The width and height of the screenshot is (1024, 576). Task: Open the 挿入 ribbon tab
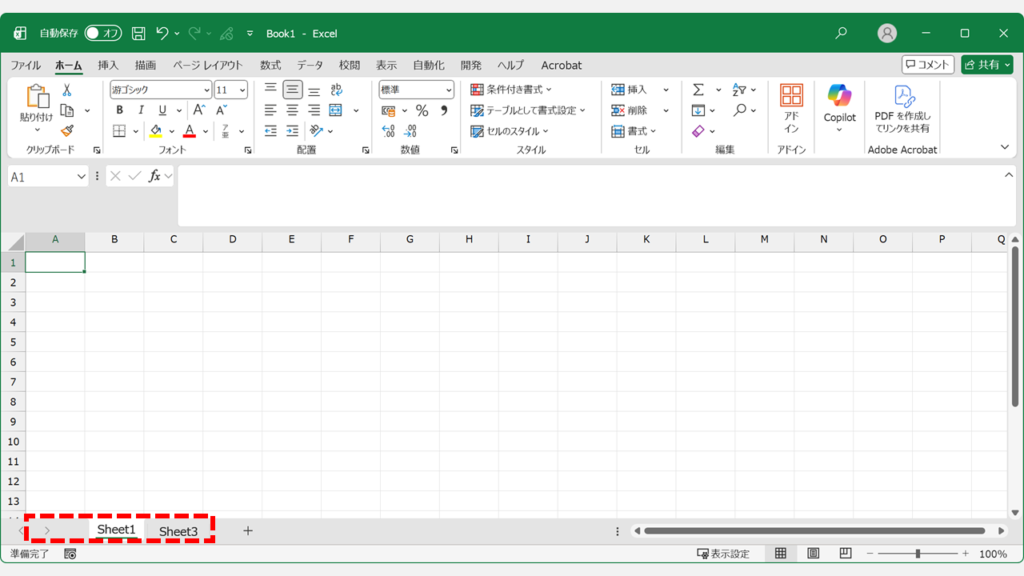point(108,65)
